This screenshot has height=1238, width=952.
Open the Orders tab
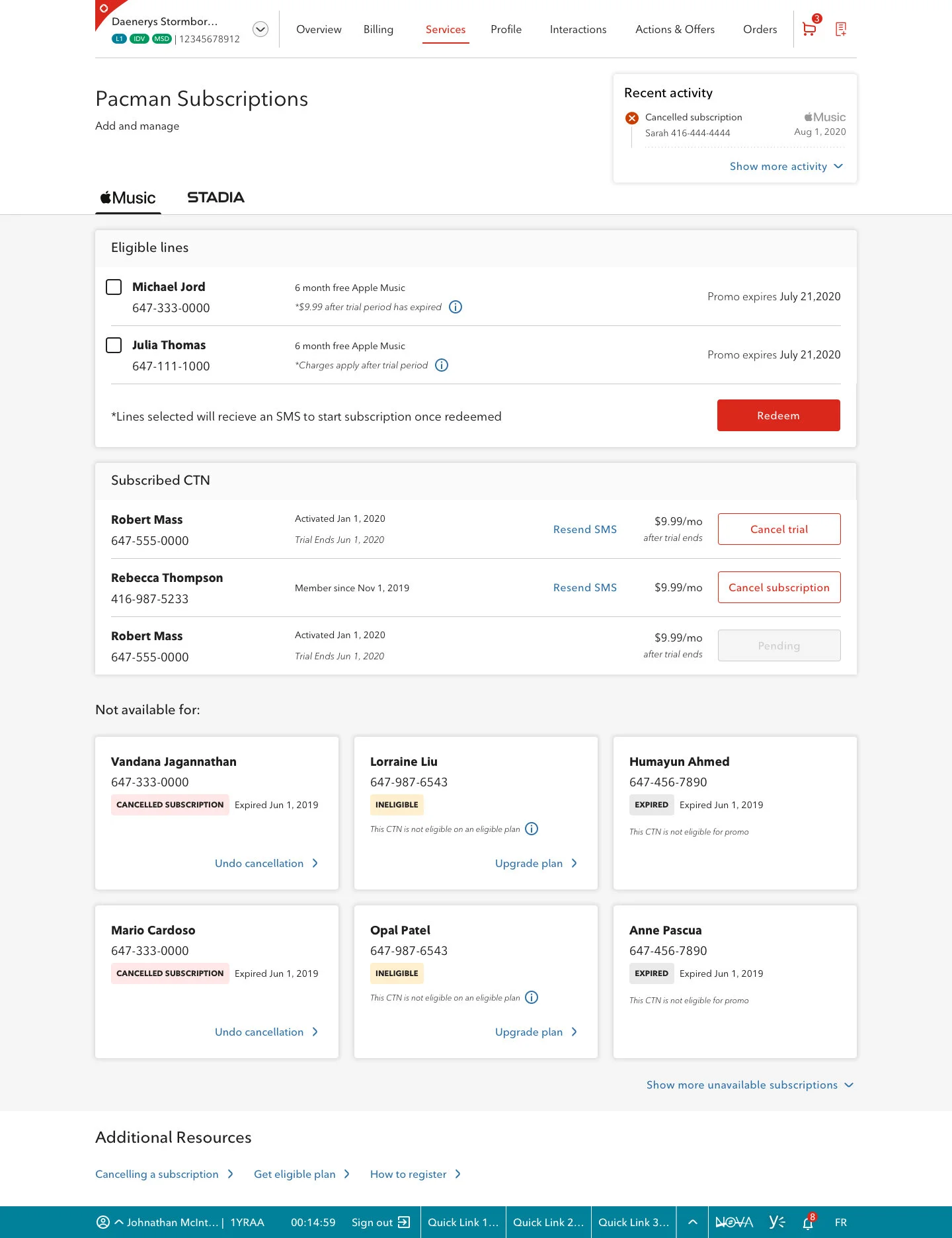click(x=760, y=29)
